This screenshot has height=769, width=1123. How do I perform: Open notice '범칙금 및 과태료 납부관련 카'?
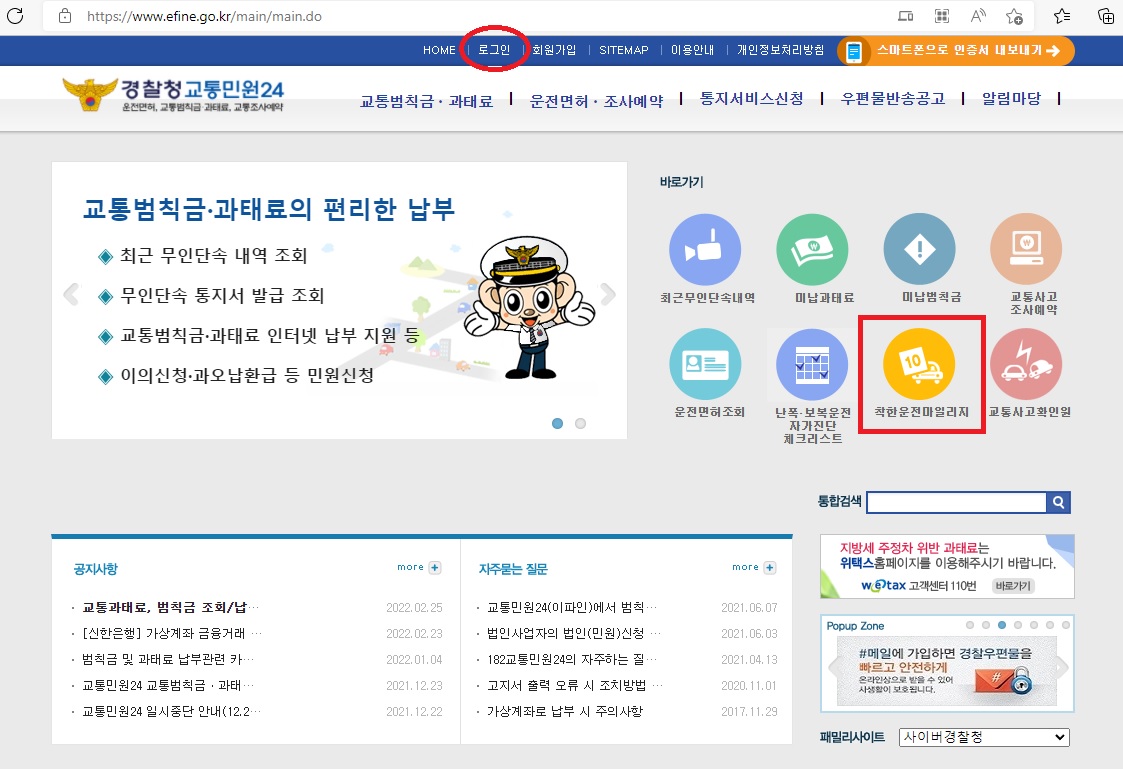coord(168,659)
